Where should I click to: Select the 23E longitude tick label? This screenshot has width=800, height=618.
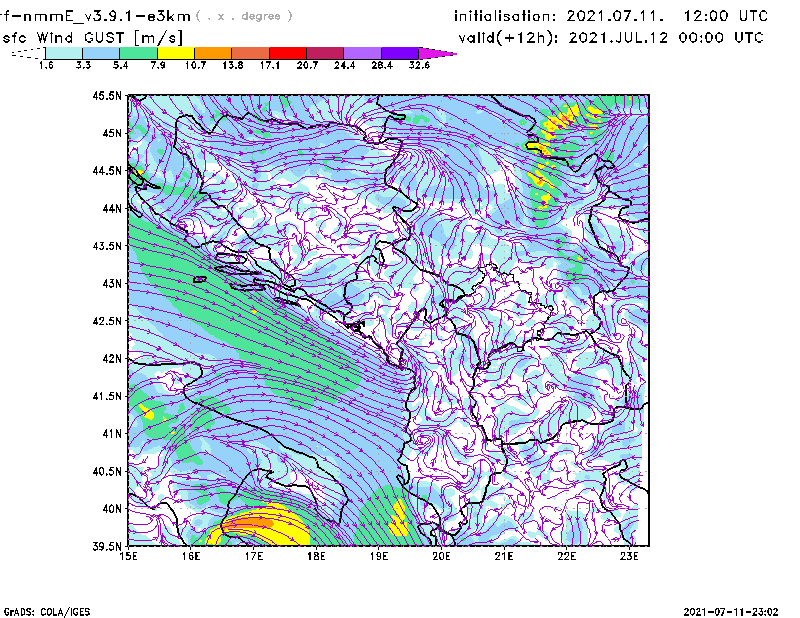[629, 556]
